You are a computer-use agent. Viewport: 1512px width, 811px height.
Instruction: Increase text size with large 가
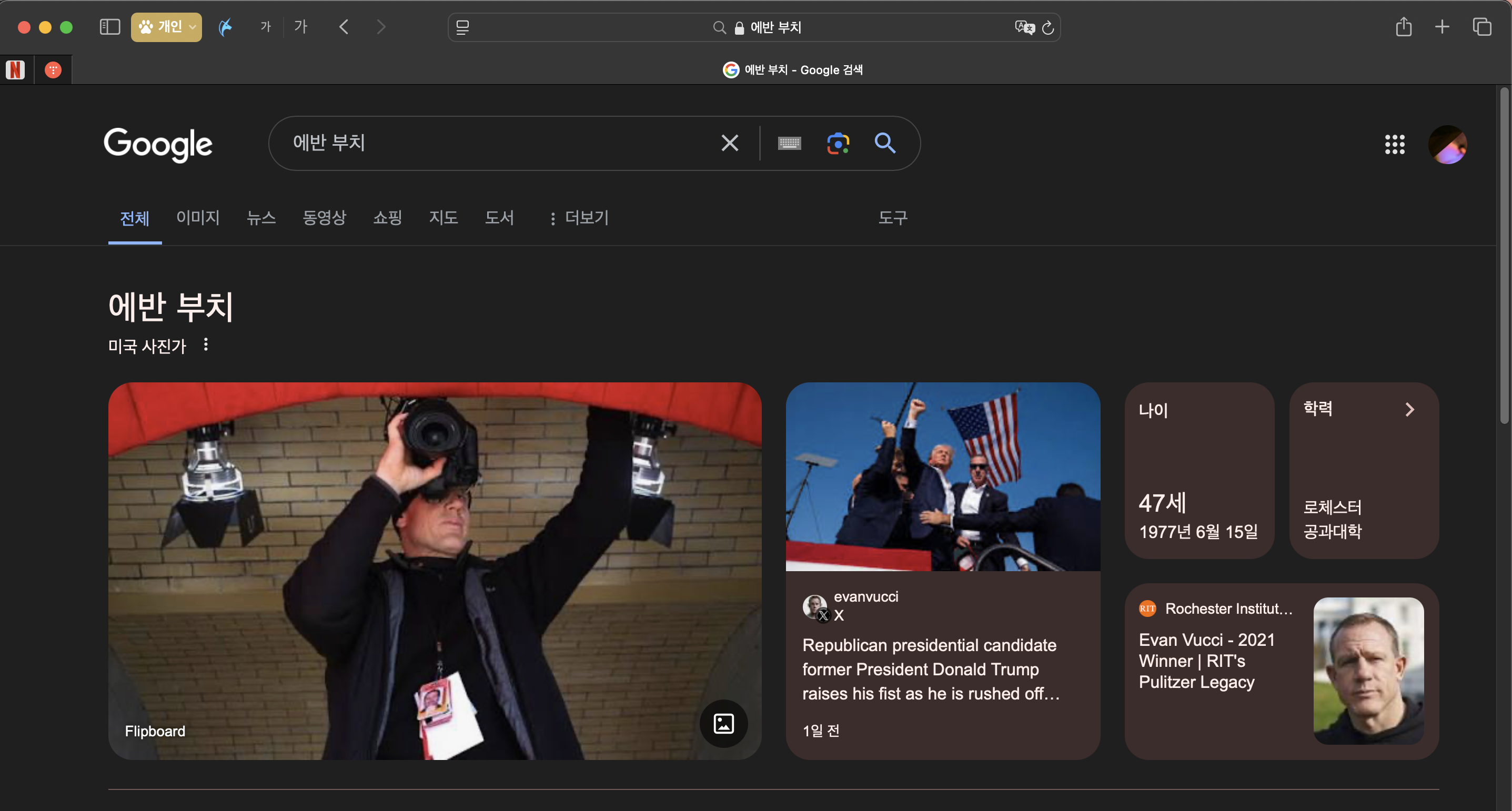point(301,26)
